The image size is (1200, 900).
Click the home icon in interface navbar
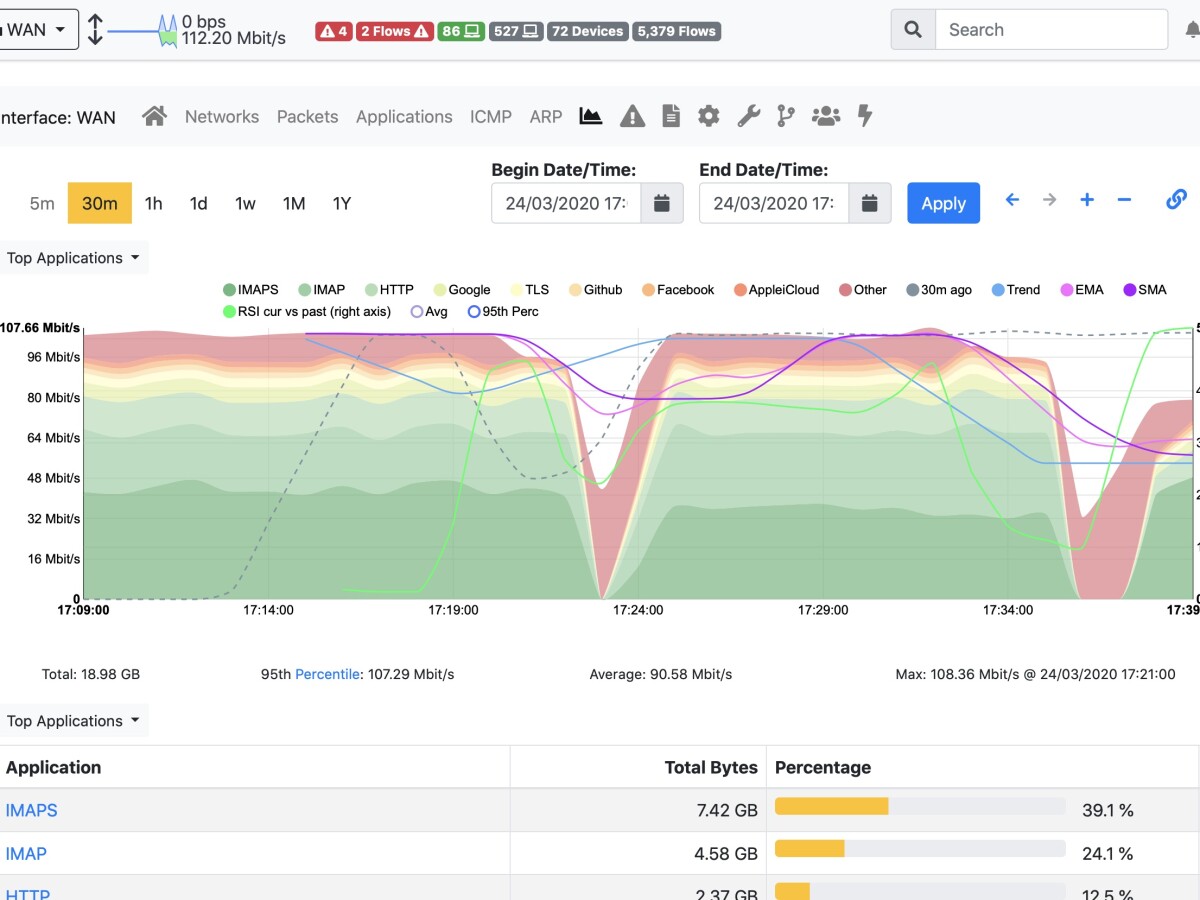pyautogui.click(x=154, y=117)
